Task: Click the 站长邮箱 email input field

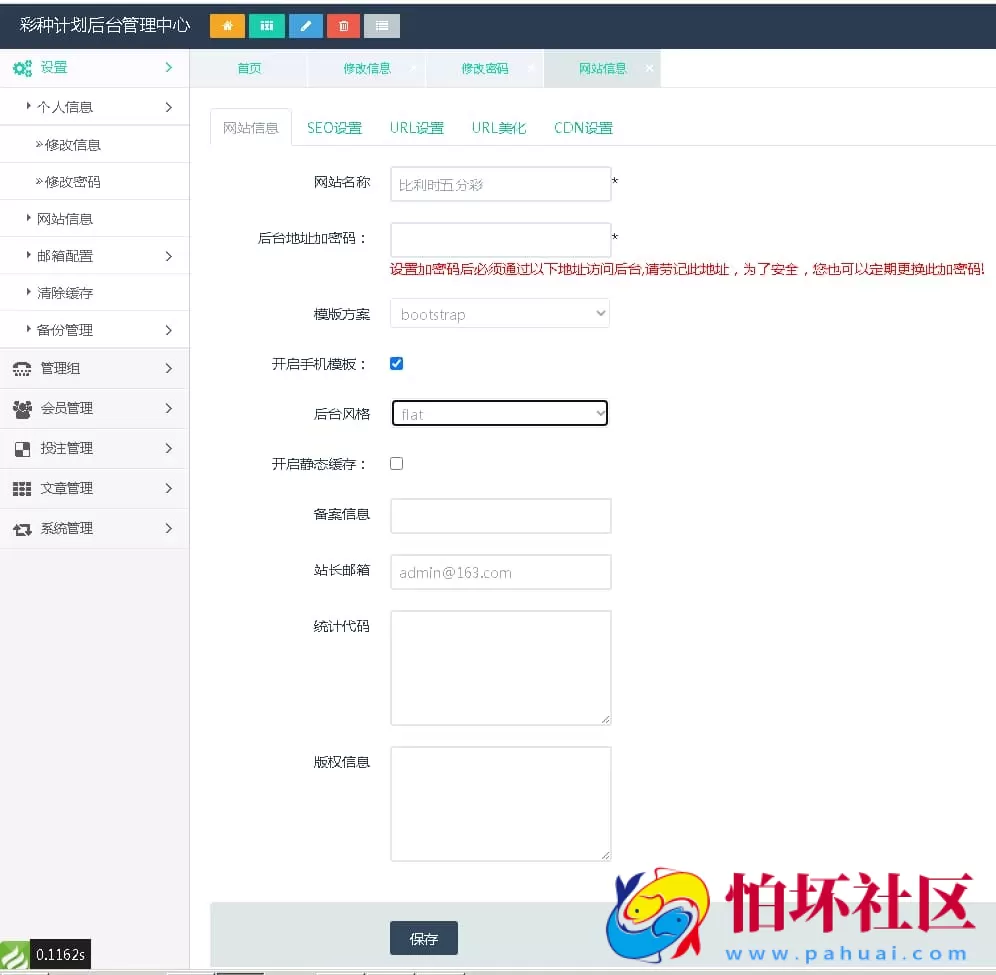Action: click(x=500, y=571)
